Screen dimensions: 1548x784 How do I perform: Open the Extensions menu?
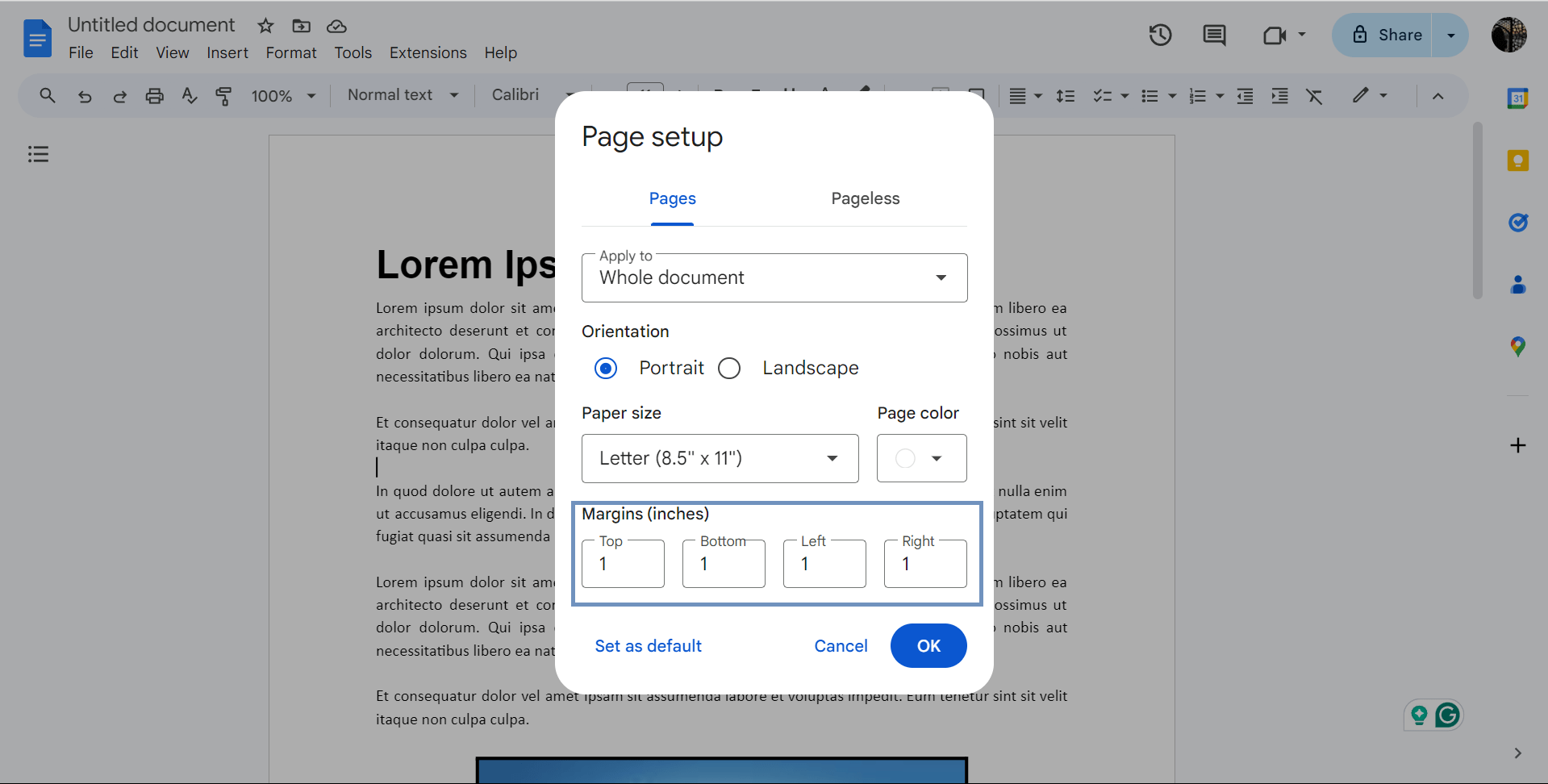click(x=428, y=52)
